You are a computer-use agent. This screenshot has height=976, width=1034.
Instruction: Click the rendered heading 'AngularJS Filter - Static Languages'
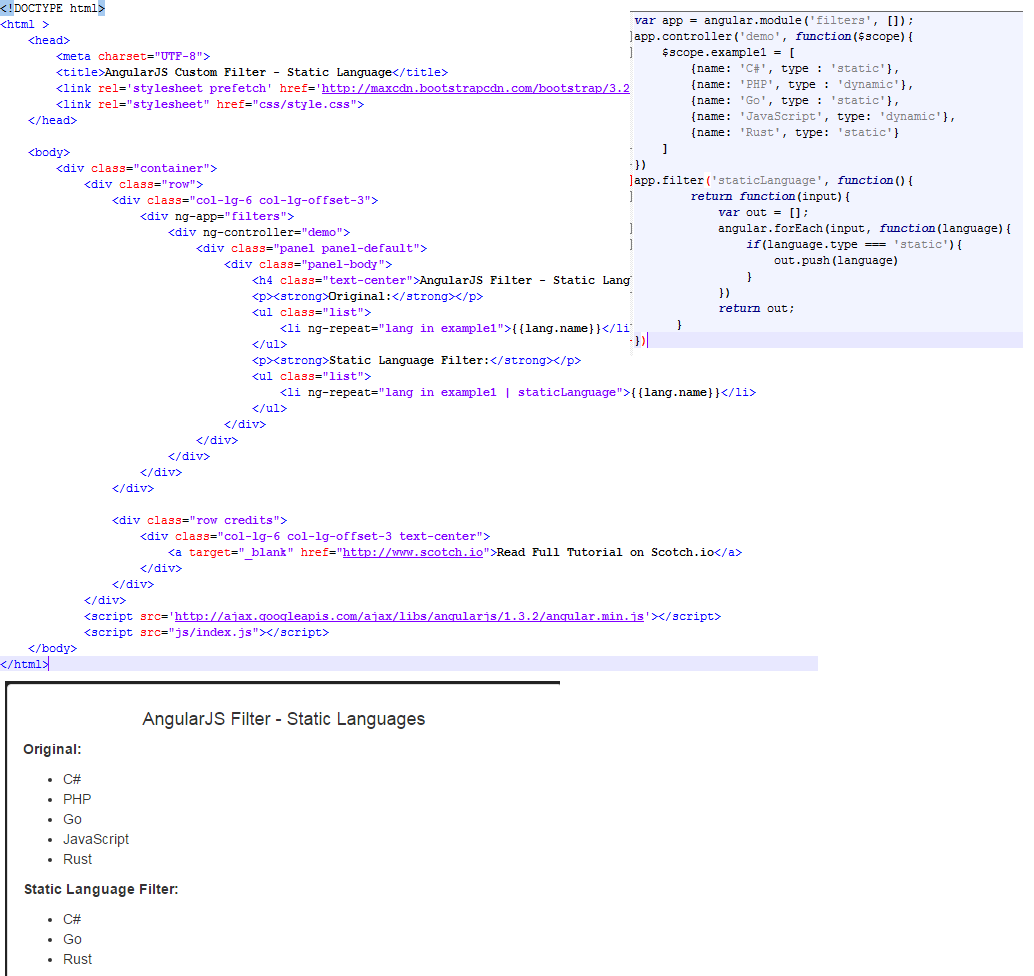coord(284,719)
